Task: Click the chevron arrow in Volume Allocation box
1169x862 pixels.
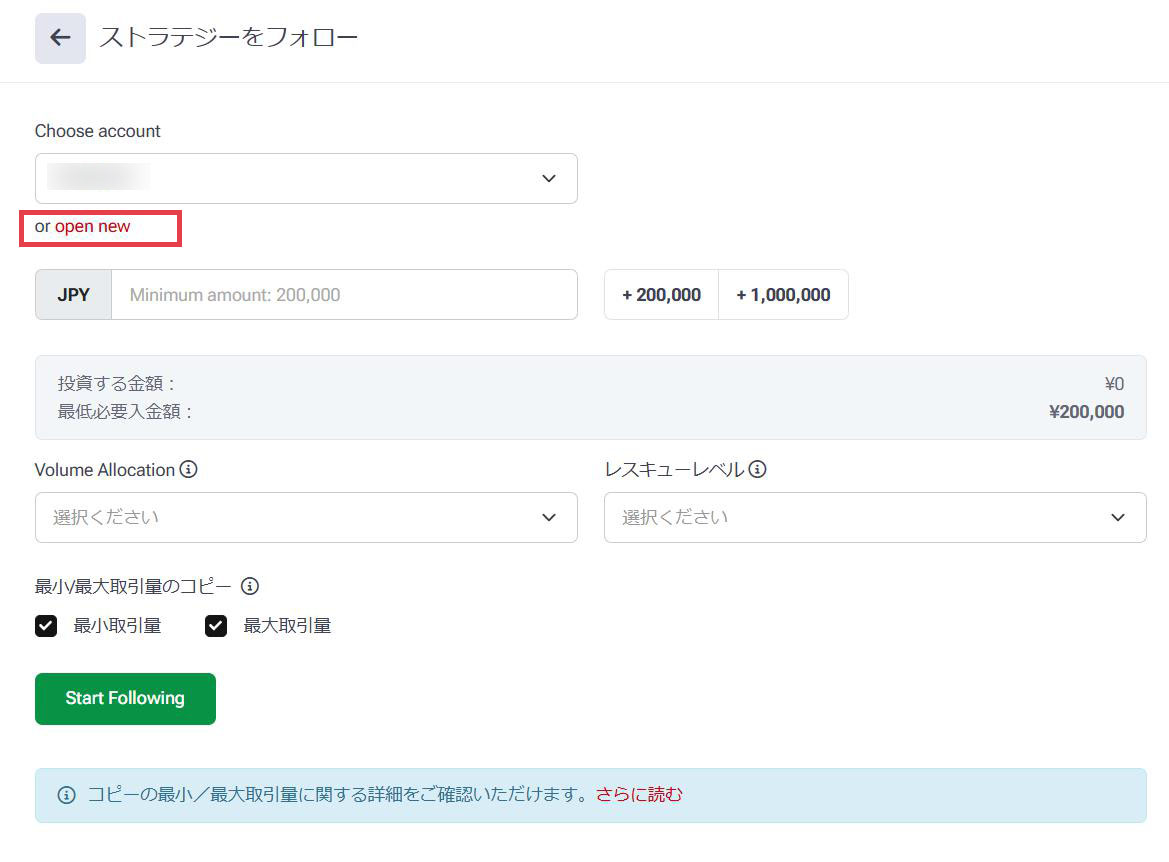Action: [x=548, y=517]
